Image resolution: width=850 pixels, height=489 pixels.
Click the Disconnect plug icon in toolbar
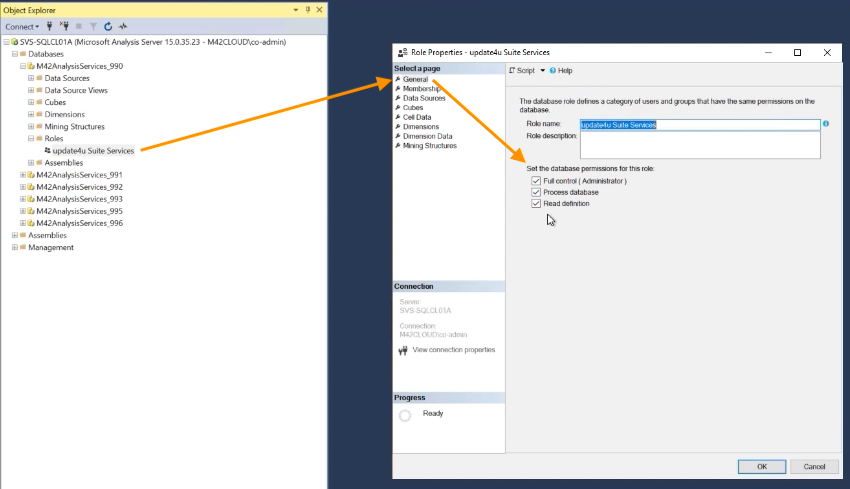64,26
